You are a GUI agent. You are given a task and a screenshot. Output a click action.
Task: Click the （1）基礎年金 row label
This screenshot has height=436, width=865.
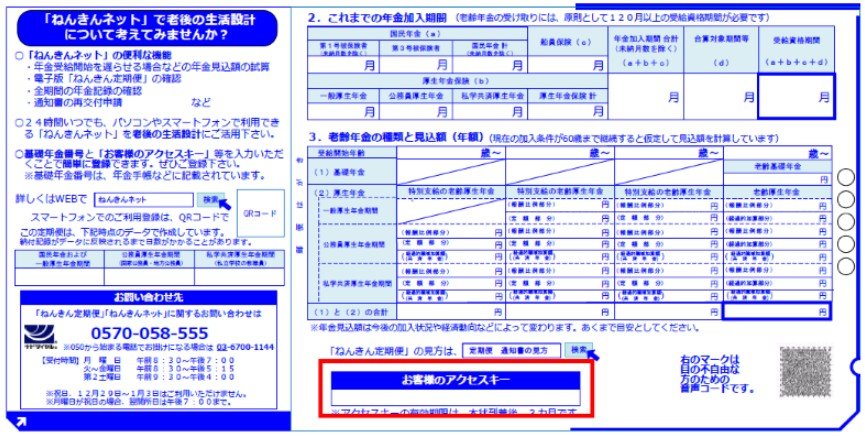pos(352,172)
